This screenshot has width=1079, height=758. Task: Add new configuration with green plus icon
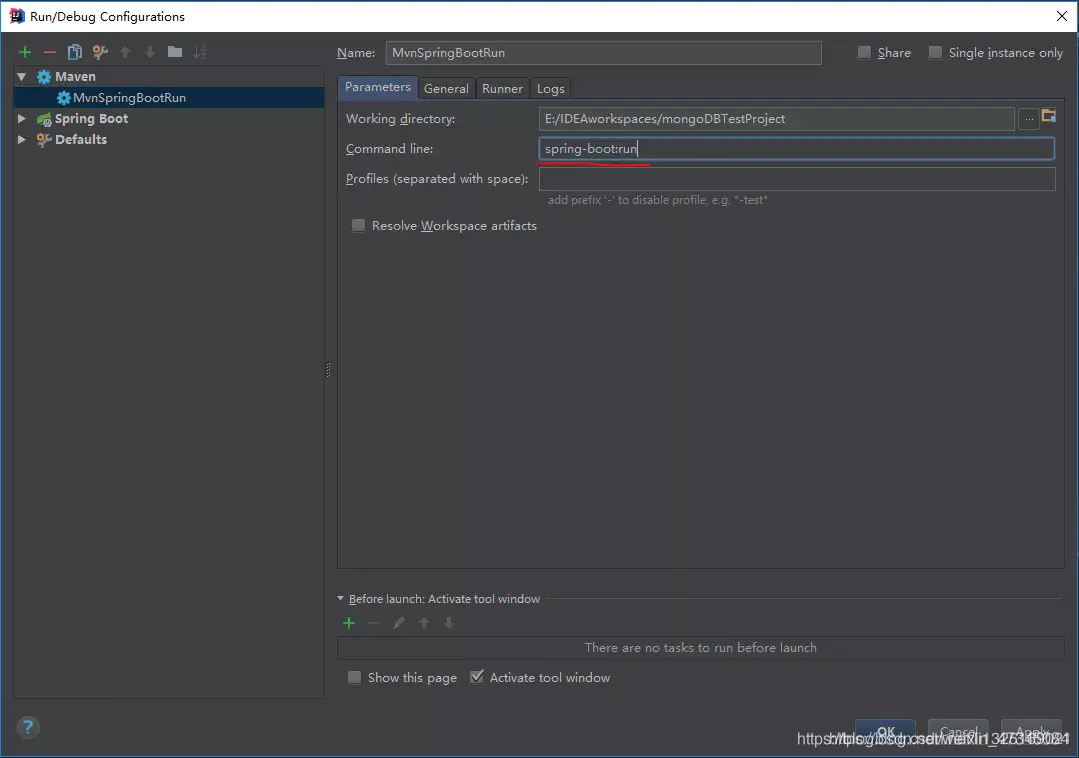pyautogui.click(x=25, y=52)
